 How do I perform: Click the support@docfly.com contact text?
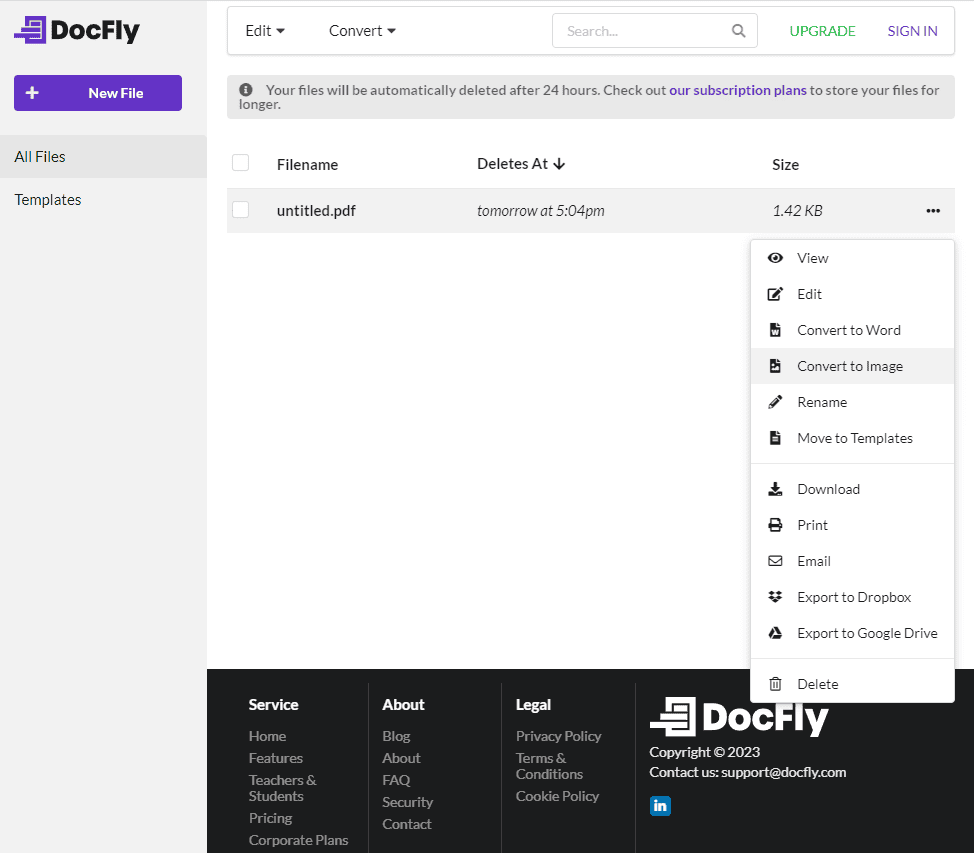pyautogui.click(x=783, y=772)
